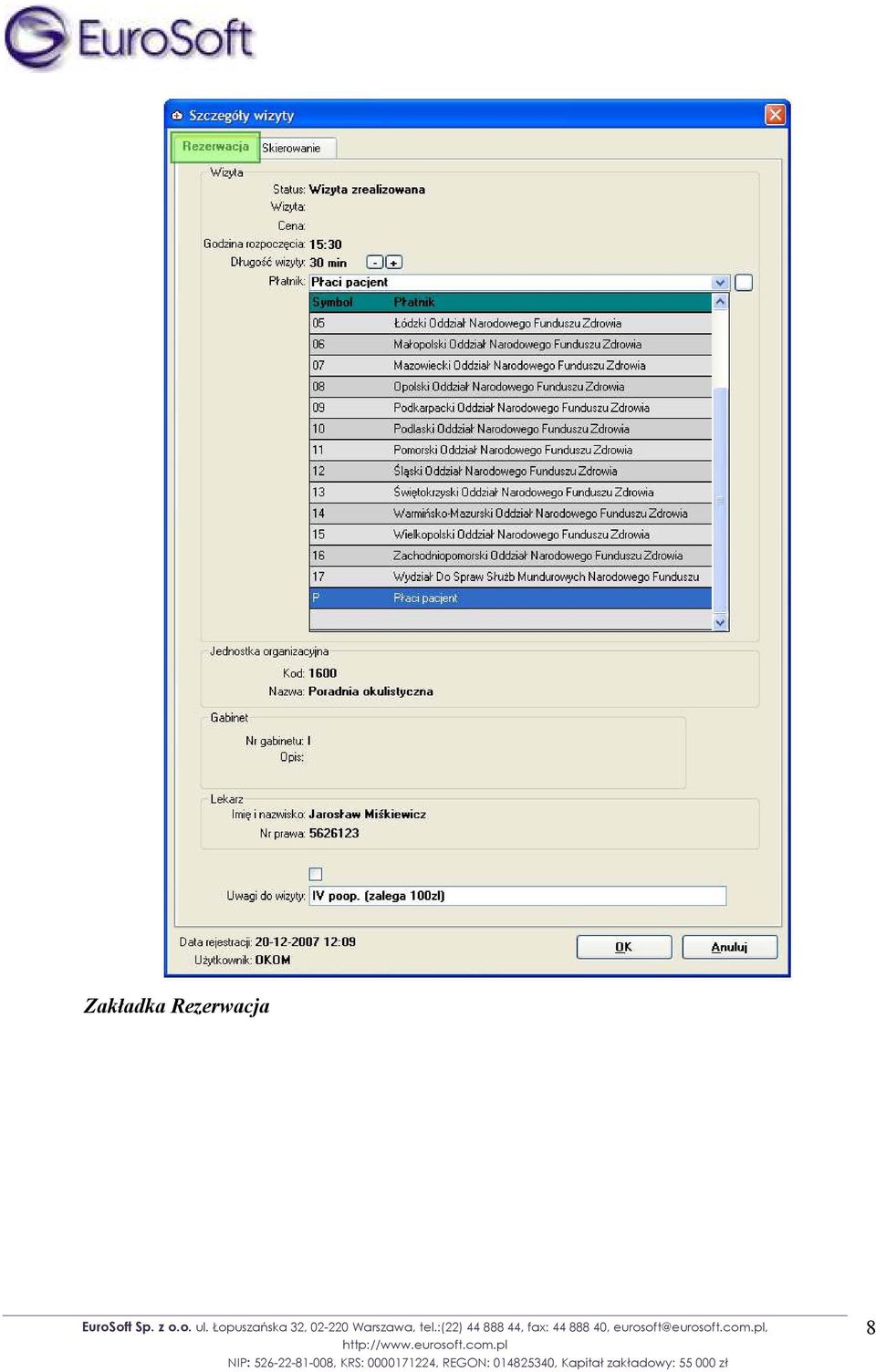Screen dimensions: 876x1372
Task: Toggle the checkbox next to Płatnik combo
Action: (x=744, y=283)
